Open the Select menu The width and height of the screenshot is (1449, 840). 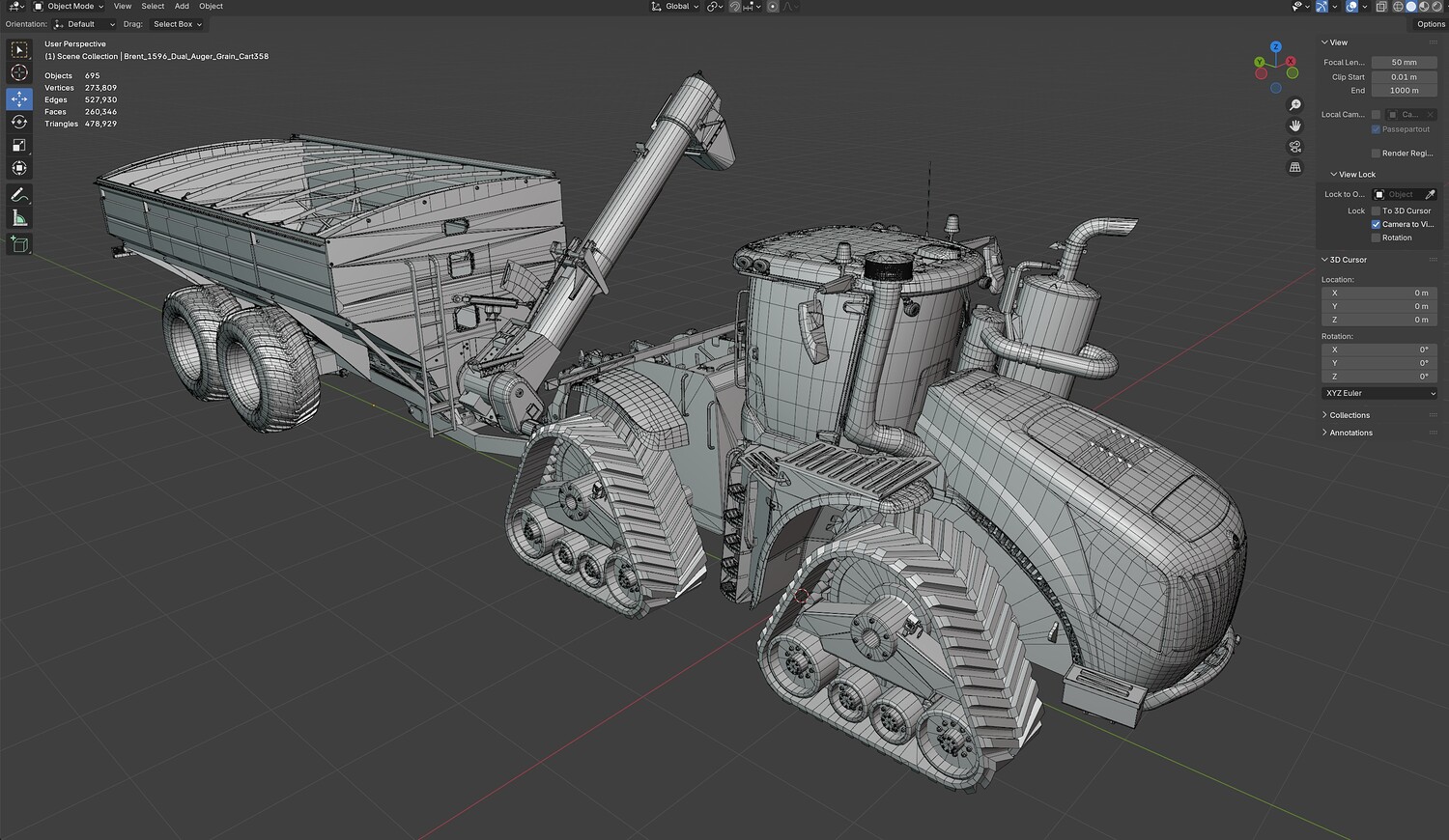[x=153, y=7]
